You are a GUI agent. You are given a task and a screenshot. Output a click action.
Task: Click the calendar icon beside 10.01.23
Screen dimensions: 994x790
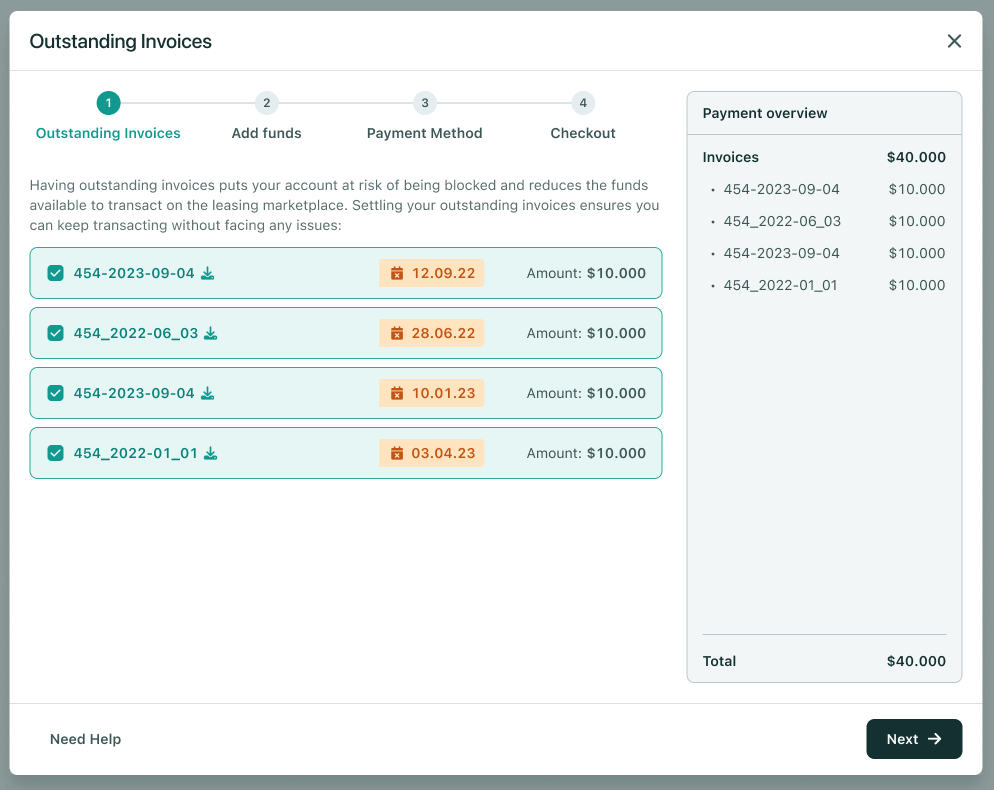397,394
